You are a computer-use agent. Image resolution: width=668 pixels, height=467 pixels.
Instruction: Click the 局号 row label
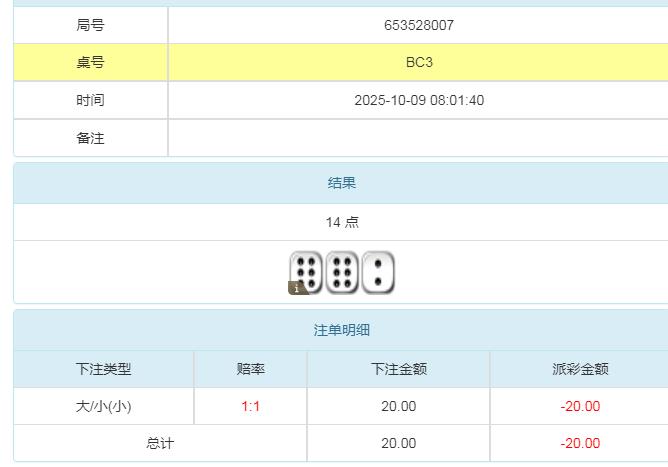tap(90, 25)
